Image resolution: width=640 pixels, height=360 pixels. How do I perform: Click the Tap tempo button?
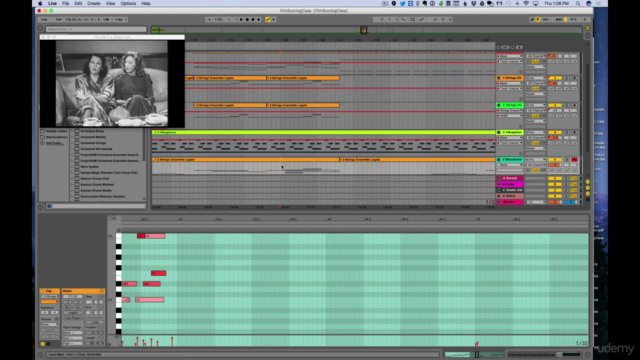point(58,20)
